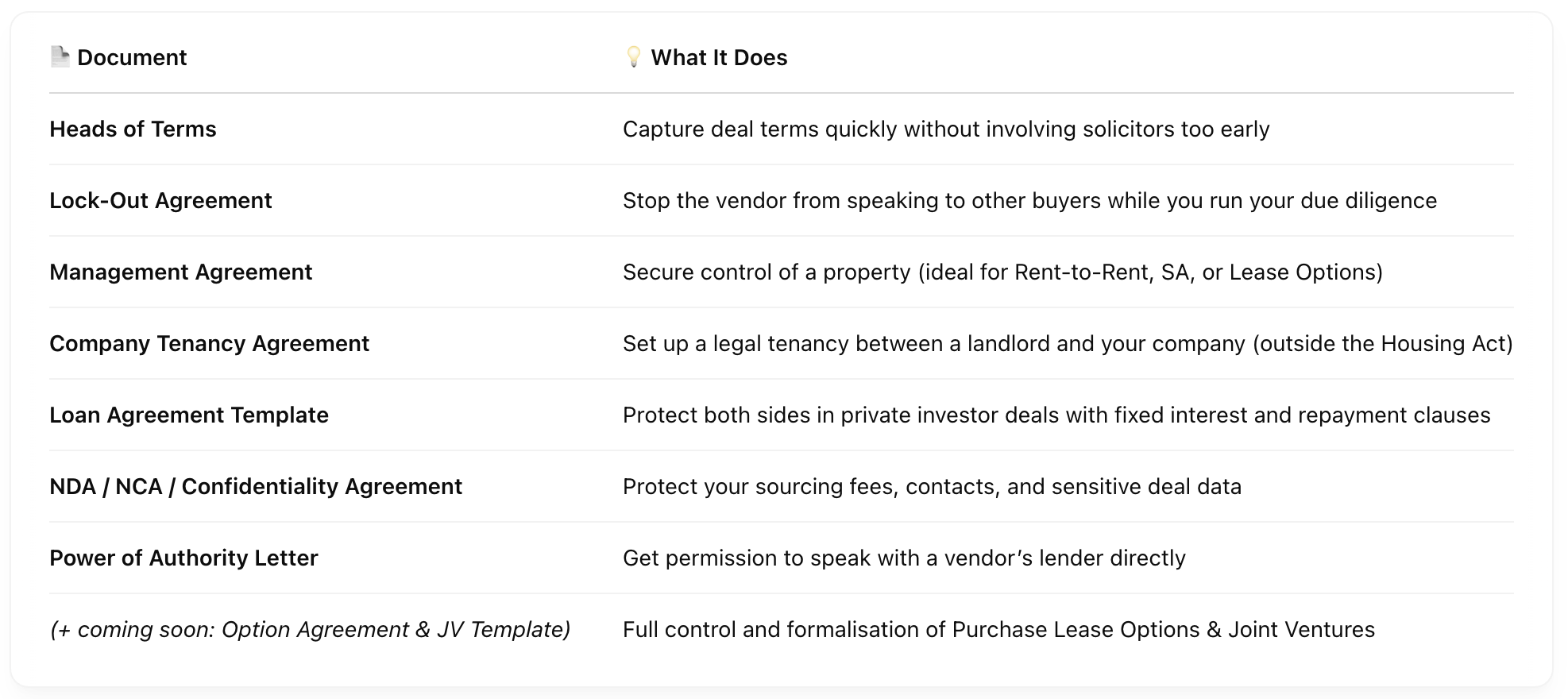Click the private investor deals description
Image resolution: width=1568 pixels, height=699 pixels.
pos(1056,415)
